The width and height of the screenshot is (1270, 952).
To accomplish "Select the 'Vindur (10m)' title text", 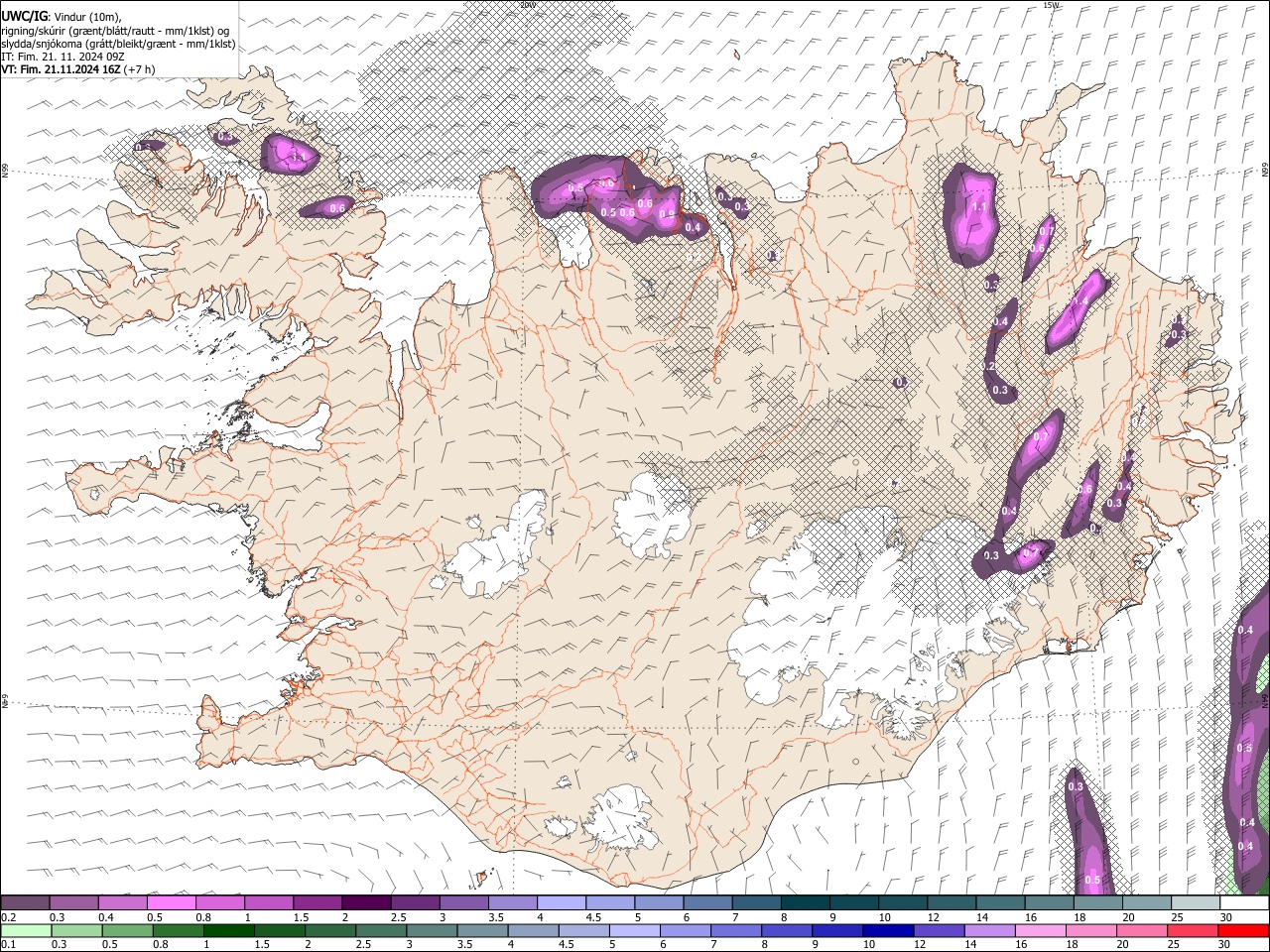I will (x=88, y=17).
